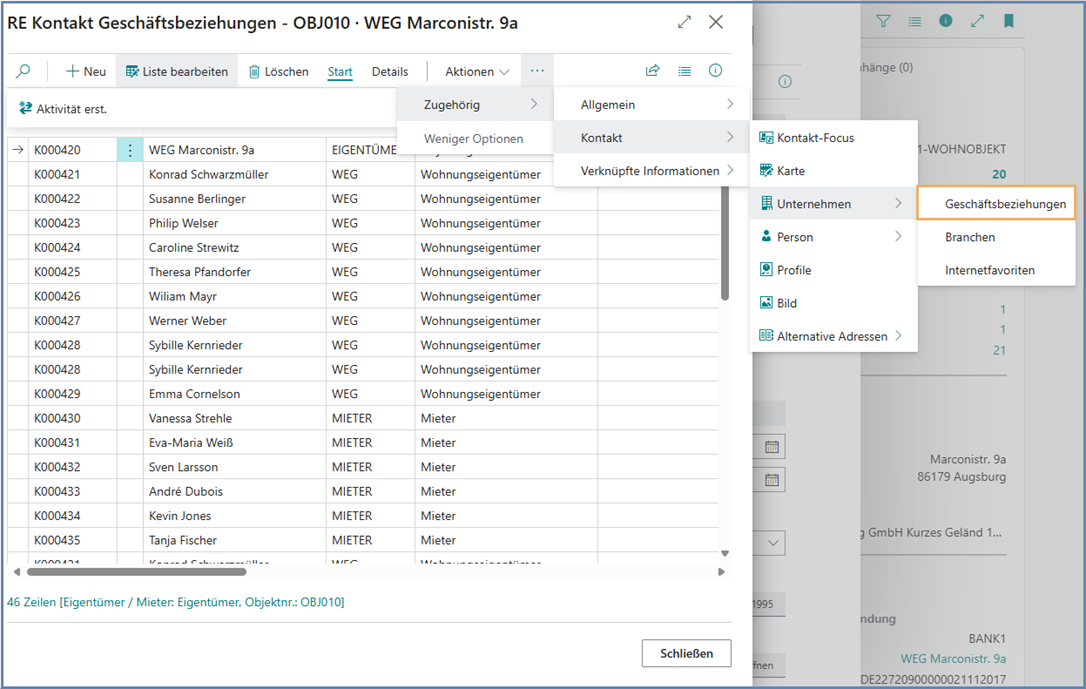
Task: Click the search magnifier icon in toolbar
Action: (23, 71)
